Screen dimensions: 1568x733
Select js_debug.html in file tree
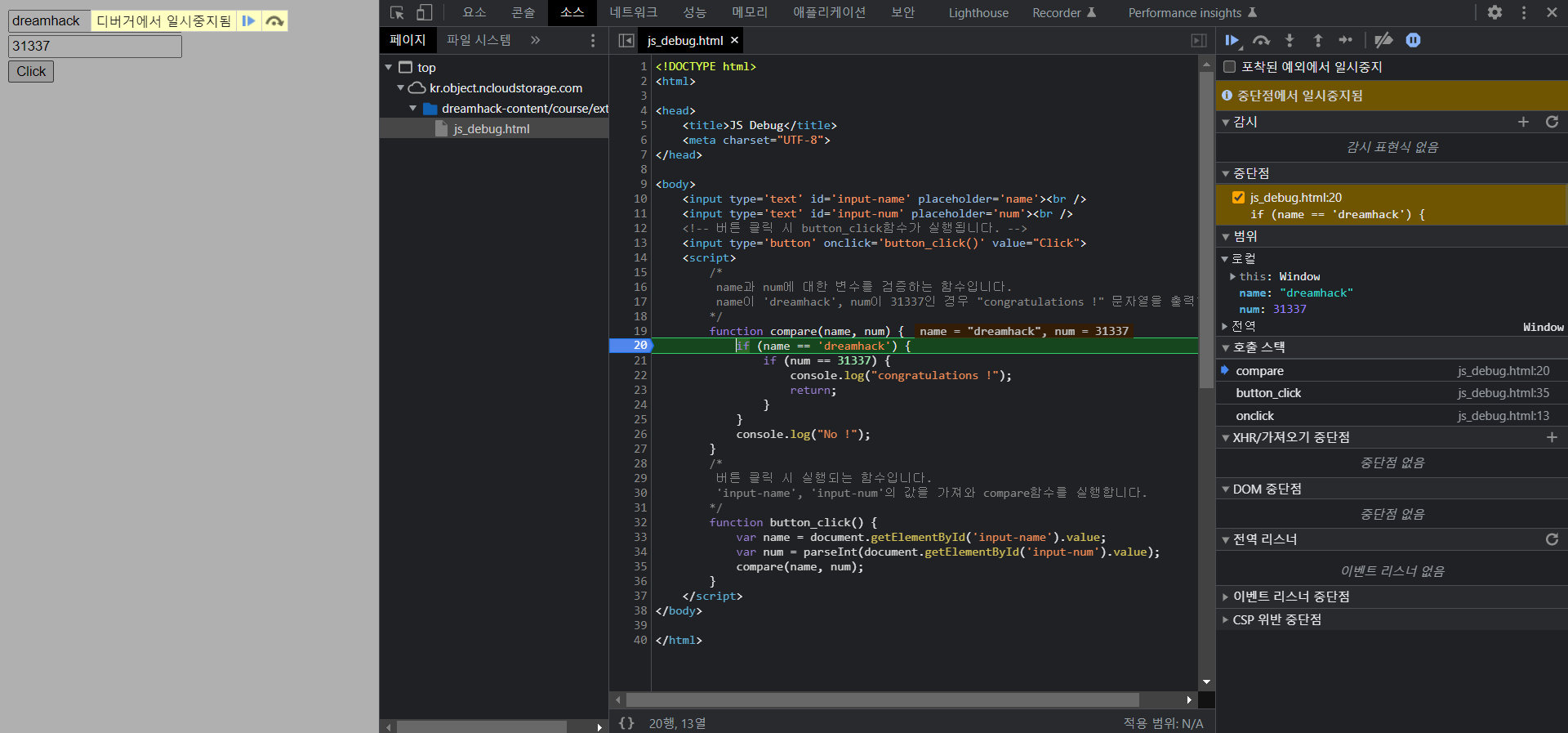click(x=494, y=128)
